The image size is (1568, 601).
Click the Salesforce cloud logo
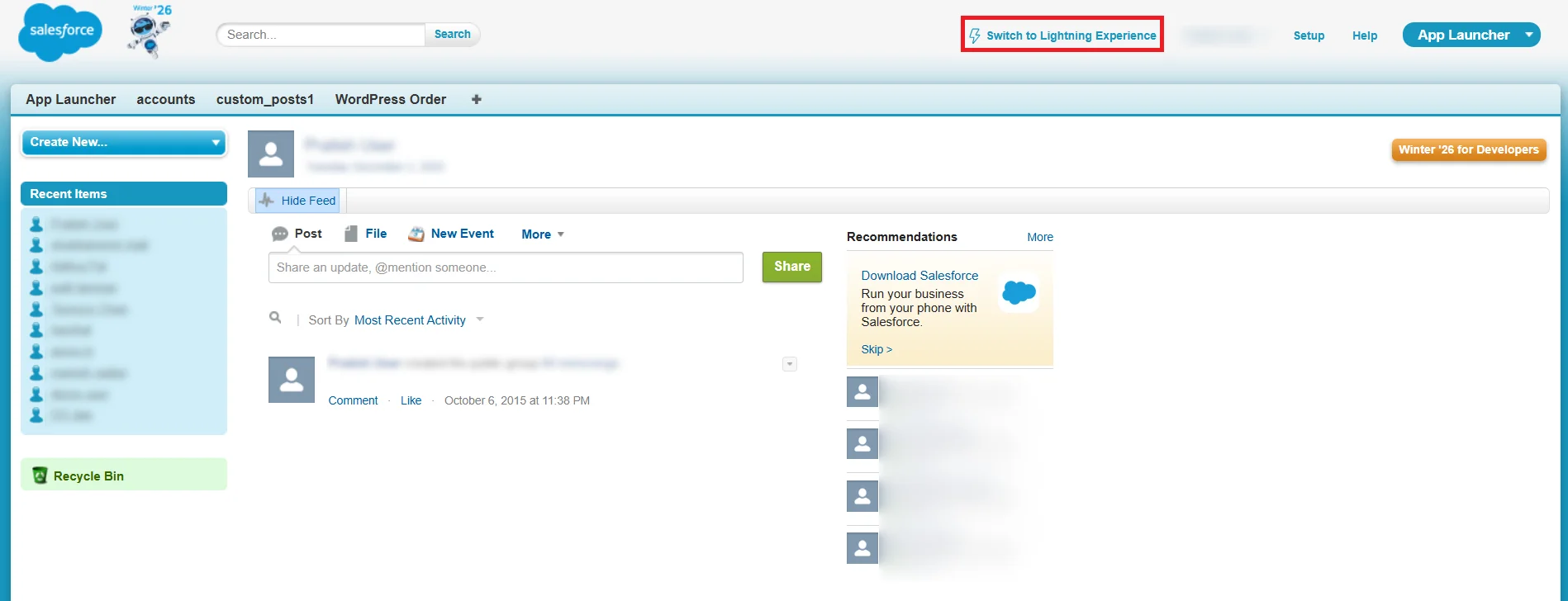tap(60, 32)
